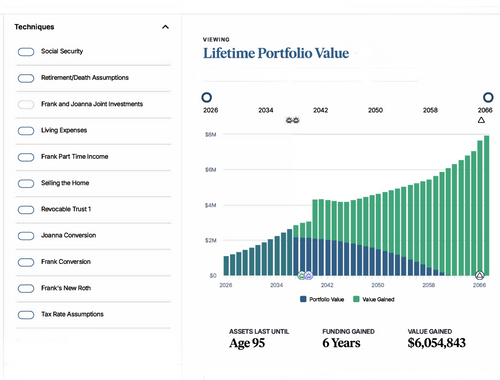Toggle Portfolio Value legend swatch
The height and width of the screenshot is (380, 500).
[303, 299]
